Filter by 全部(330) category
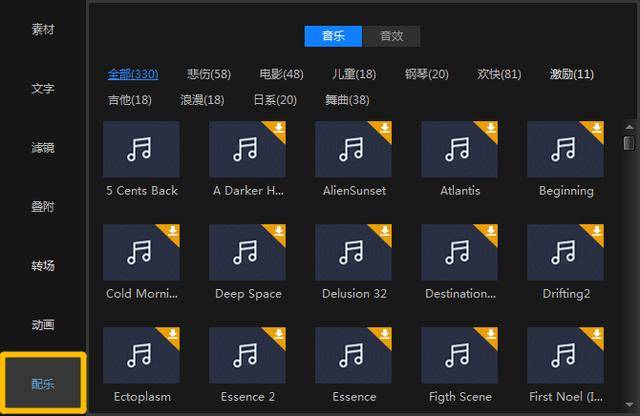640x416 pixels. [133, 74]
